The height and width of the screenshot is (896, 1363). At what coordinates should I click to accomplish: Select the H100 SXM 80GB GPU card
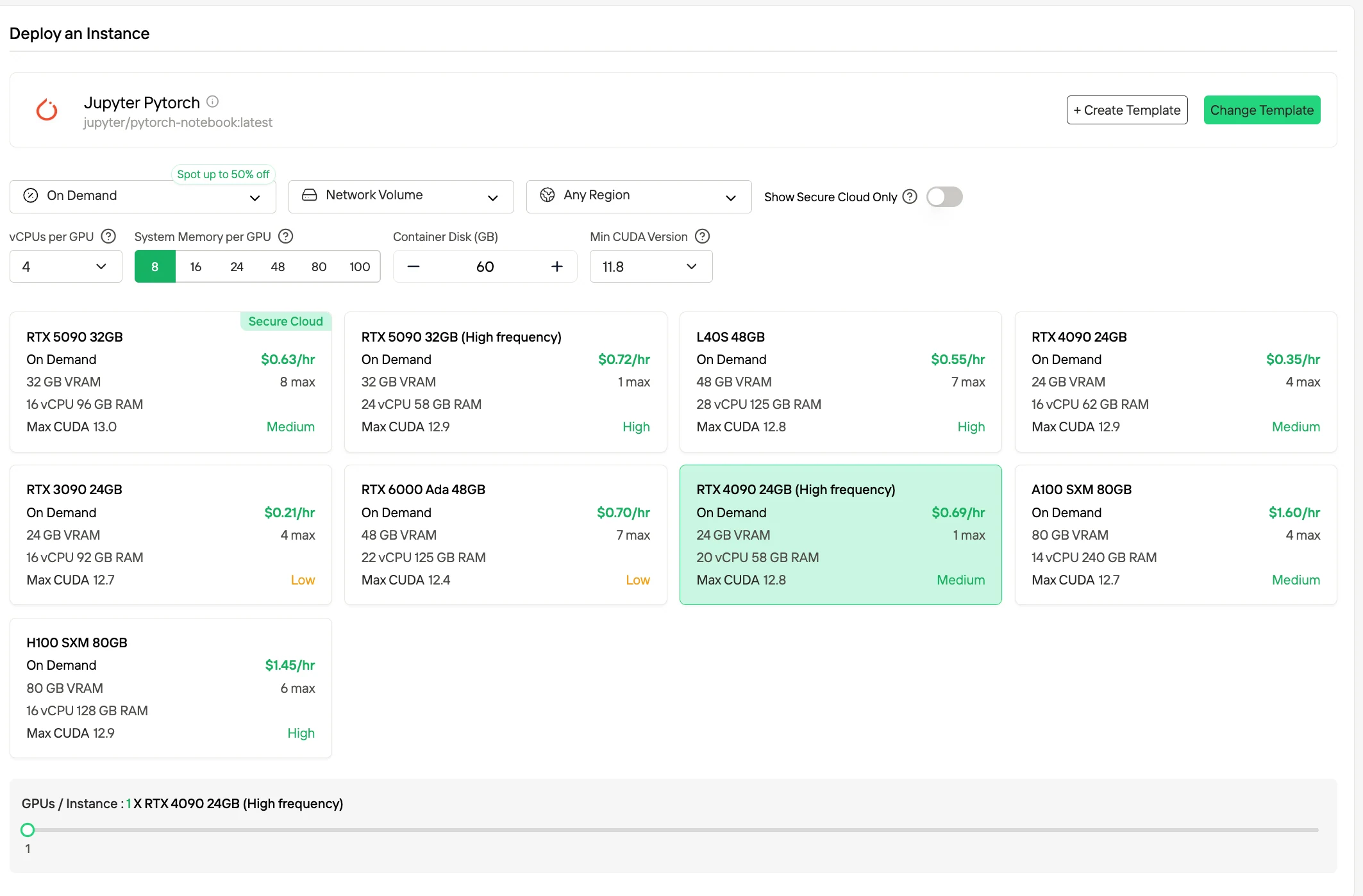click(x=171, y=688)
